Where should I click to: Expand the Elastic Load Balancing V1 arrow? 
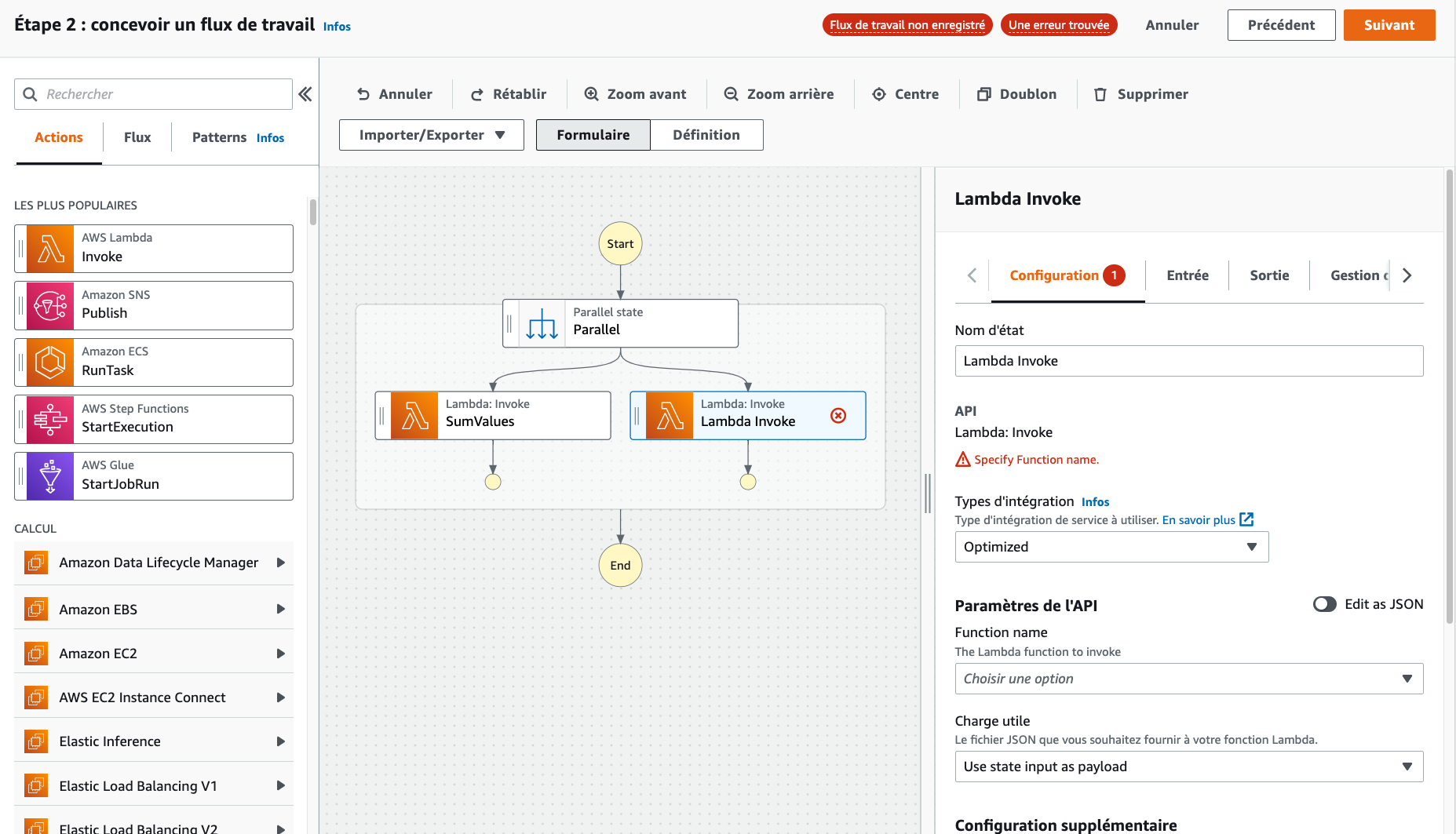click(280, 785)
